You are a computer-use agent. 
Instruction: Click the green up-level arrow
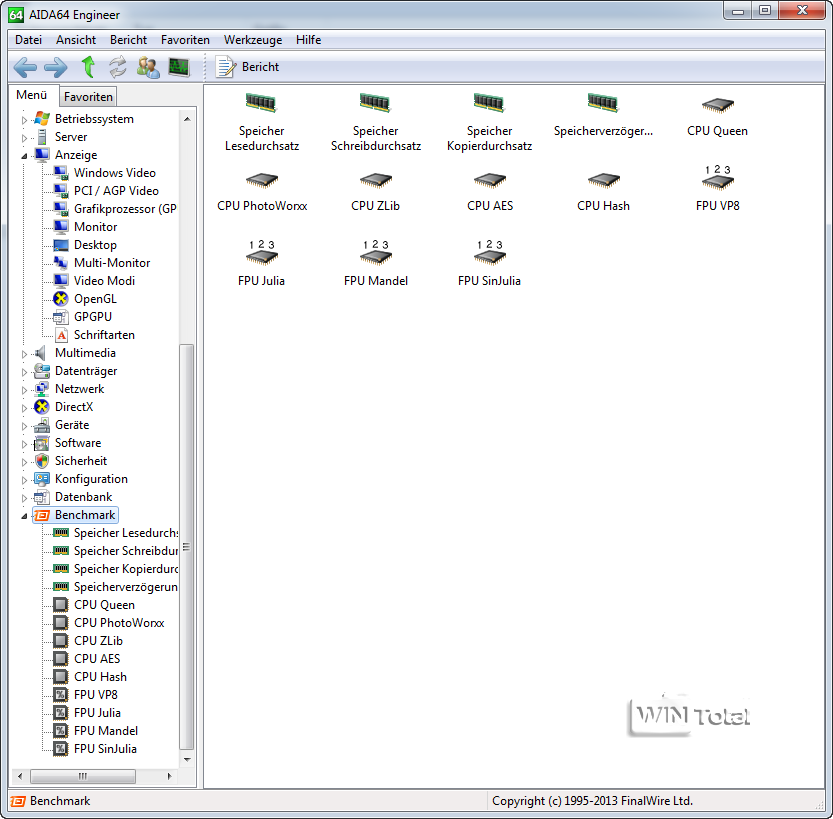tap(88, 67)
